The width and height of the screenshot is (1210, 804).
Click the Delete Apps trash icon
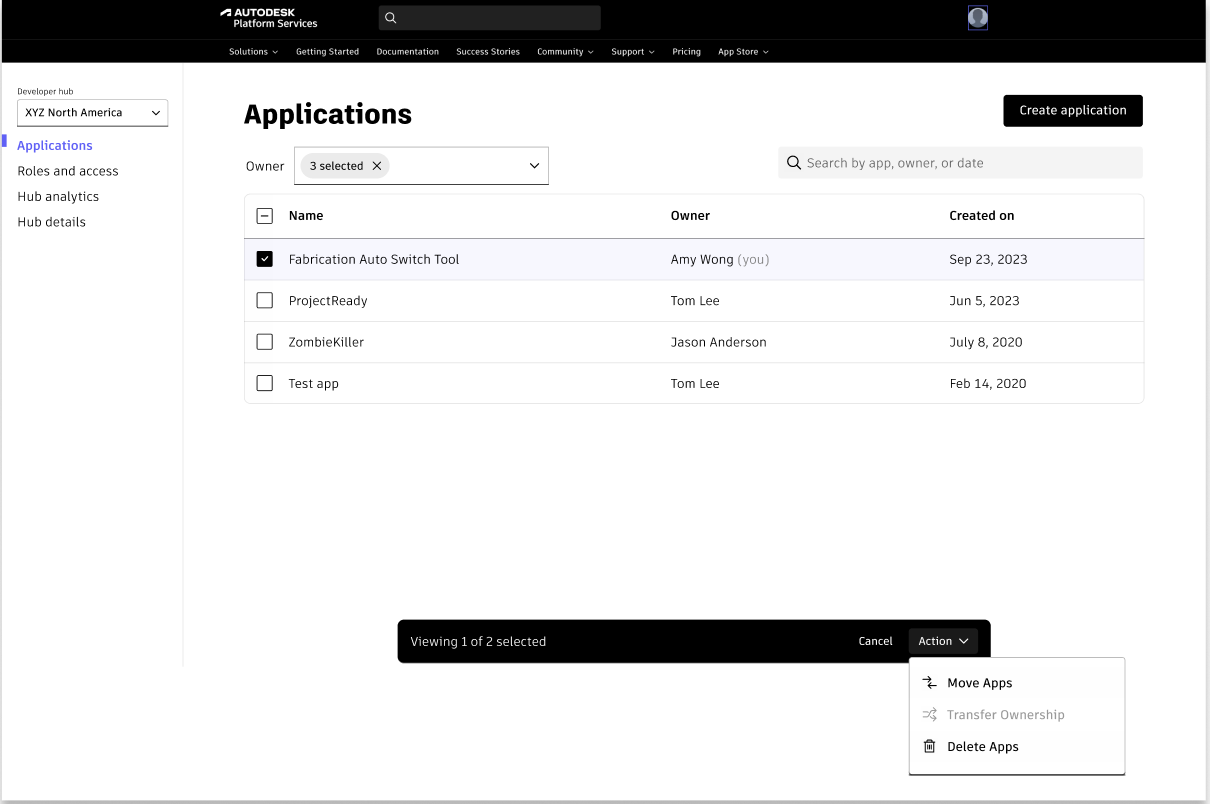pos(929,747)
